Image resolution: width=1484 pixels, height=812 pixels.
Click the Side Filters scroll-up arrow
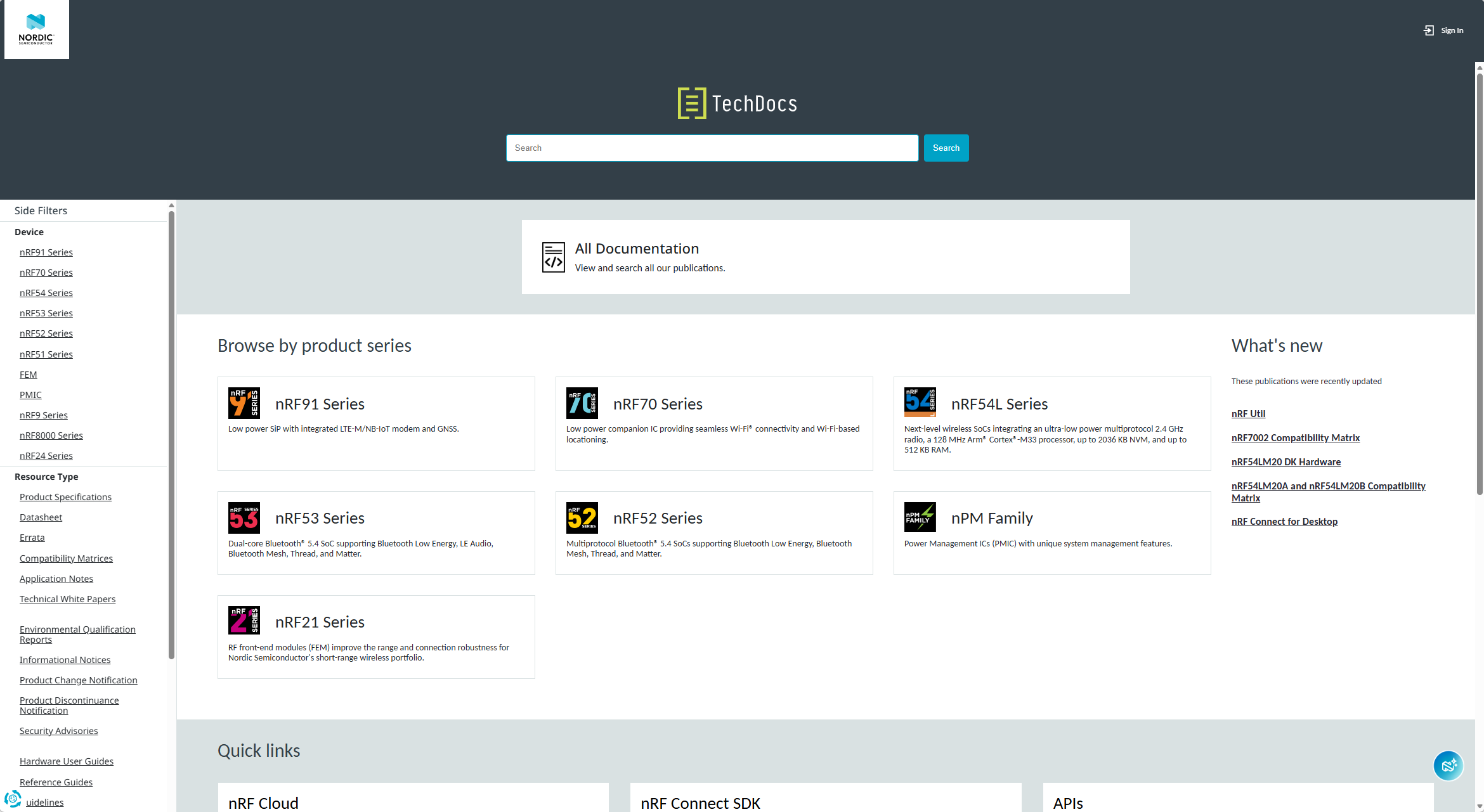[171, 205]
